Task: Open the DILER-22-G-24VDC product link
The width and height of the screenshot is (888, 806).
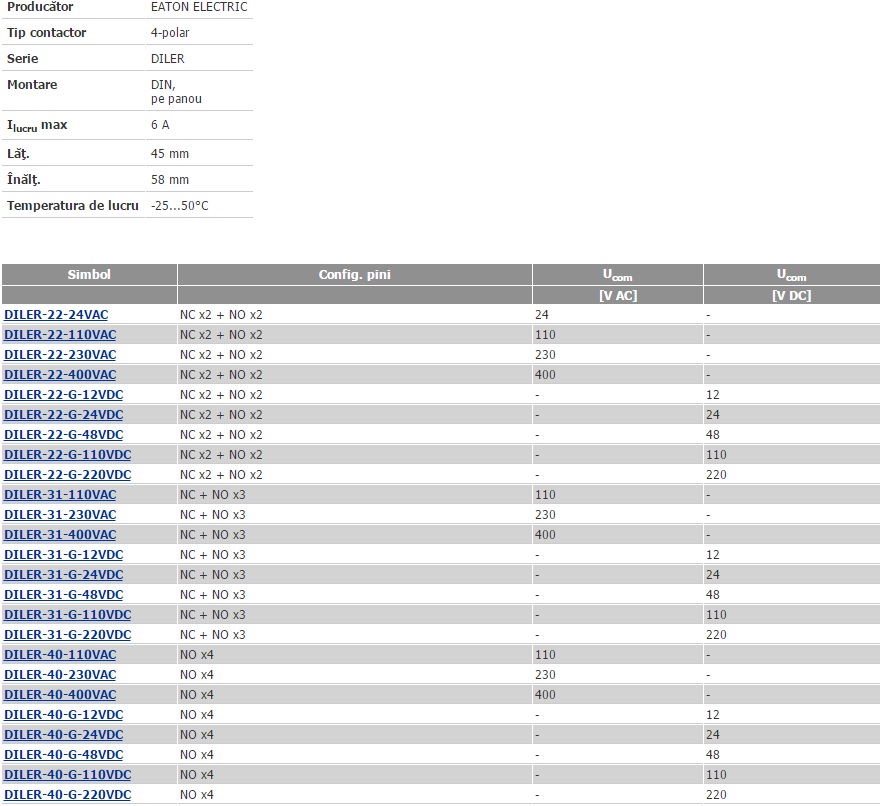Action: click(x=63, y=415)
